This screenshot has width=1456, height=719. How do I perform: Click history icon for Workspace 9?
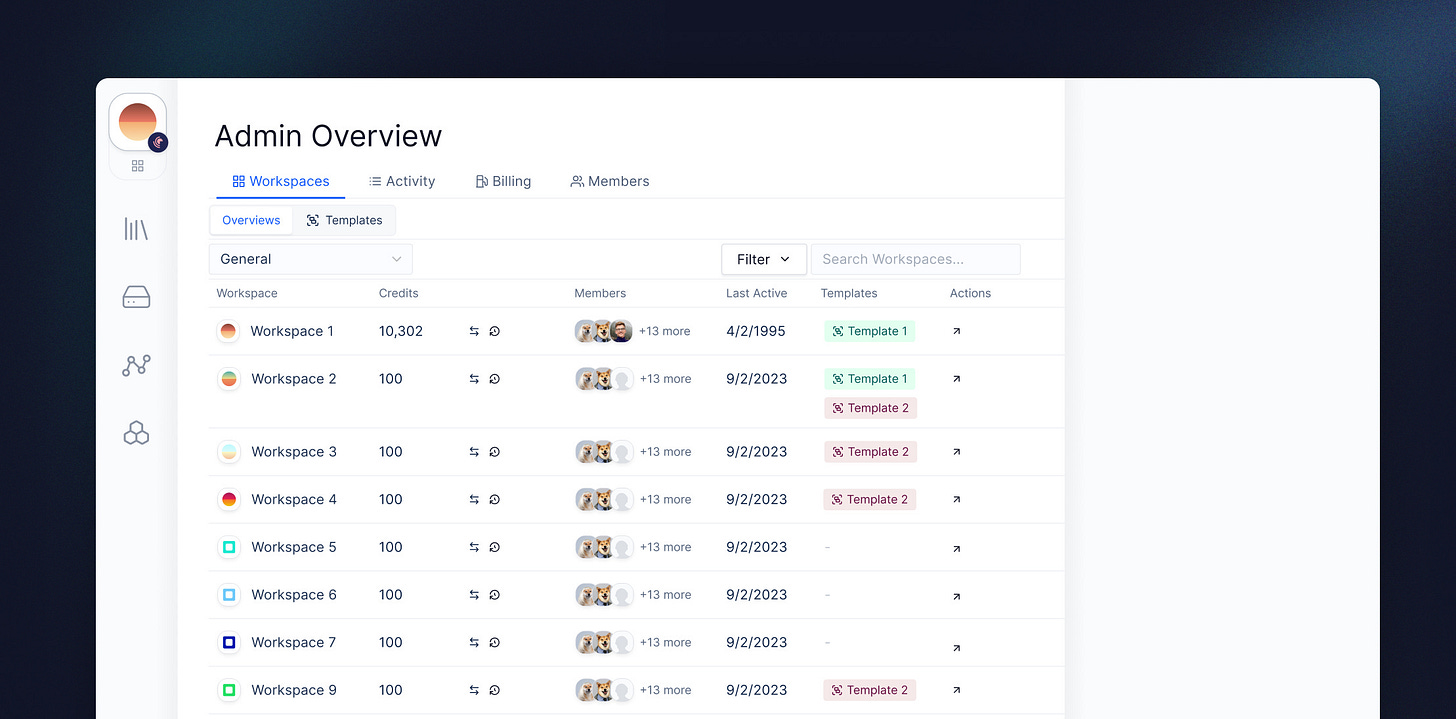[x=494, y=690]
